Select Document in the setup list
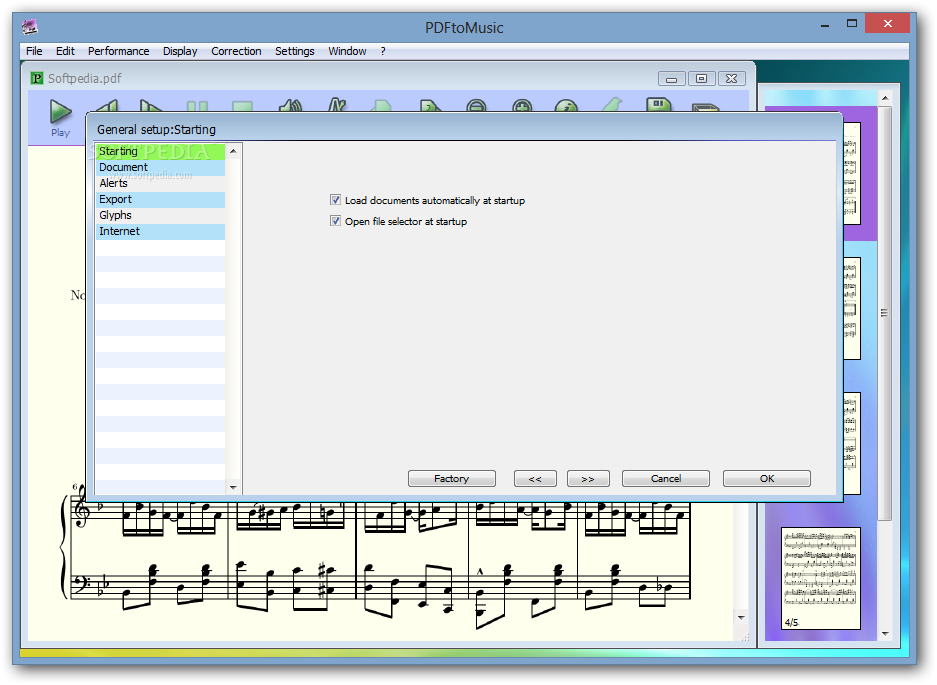This screenshot has width=937, height=685. pyautogui.click(x=160, y=167)
